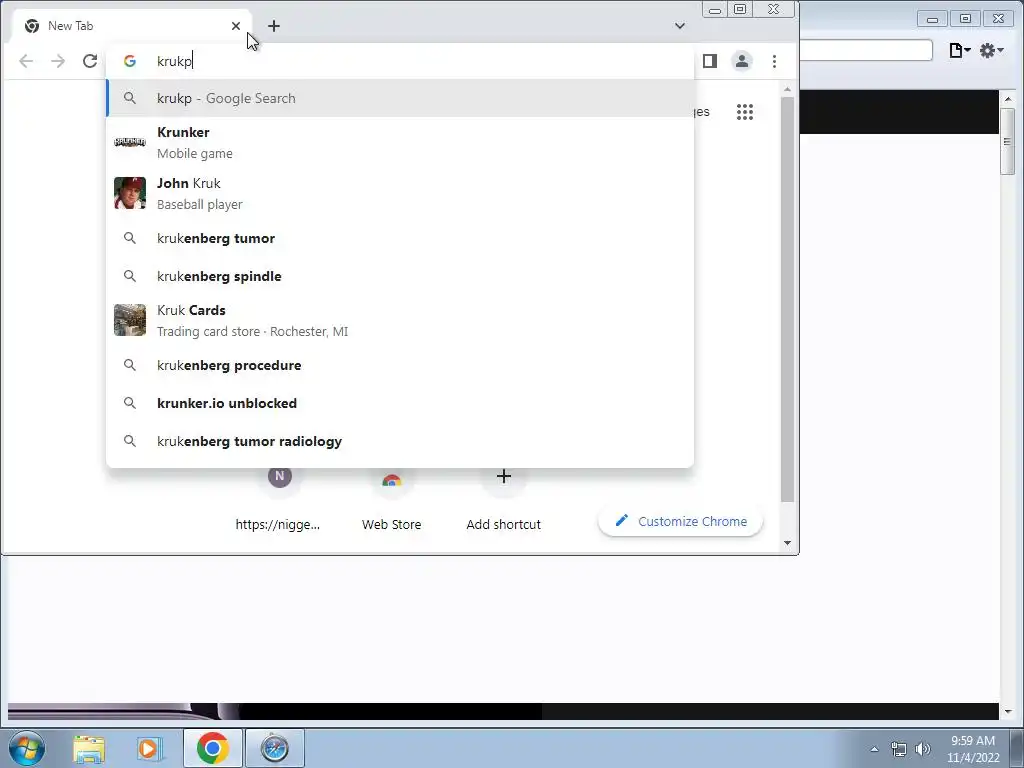Close the New Tab tab
The image size is (1024, 768).
tap(236, 26)
